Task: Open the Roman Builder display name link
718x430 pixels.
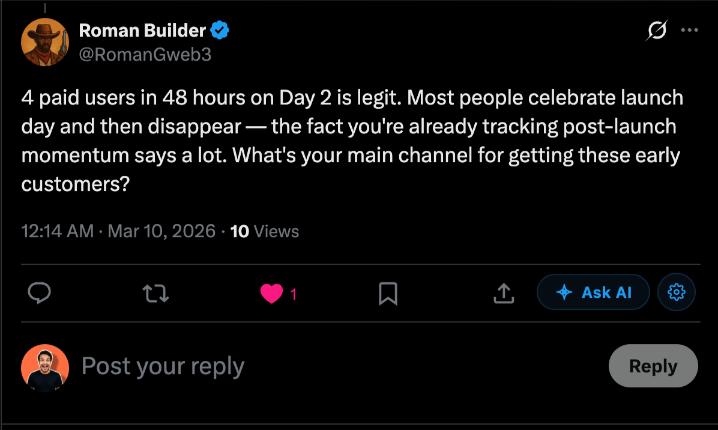Action: coord(141,31)
